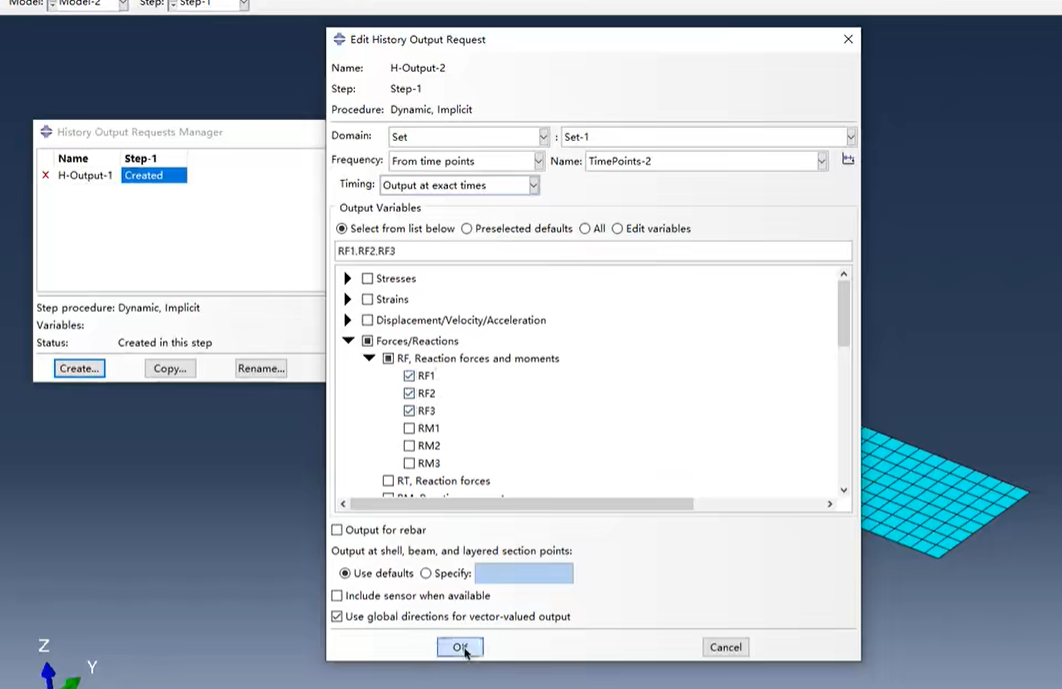This screenshot has height=689, width=1062.
Task: Click OK to confirm output request
Action: point(460,647)
